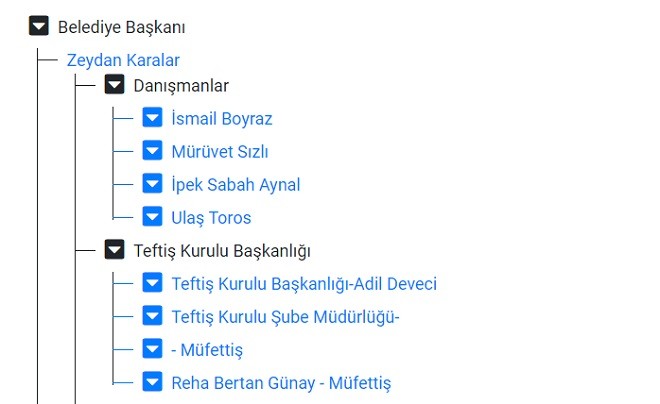
Task: Expand the arrow beside İpek Sabah Aynal
Action: (x=152, y=183)
